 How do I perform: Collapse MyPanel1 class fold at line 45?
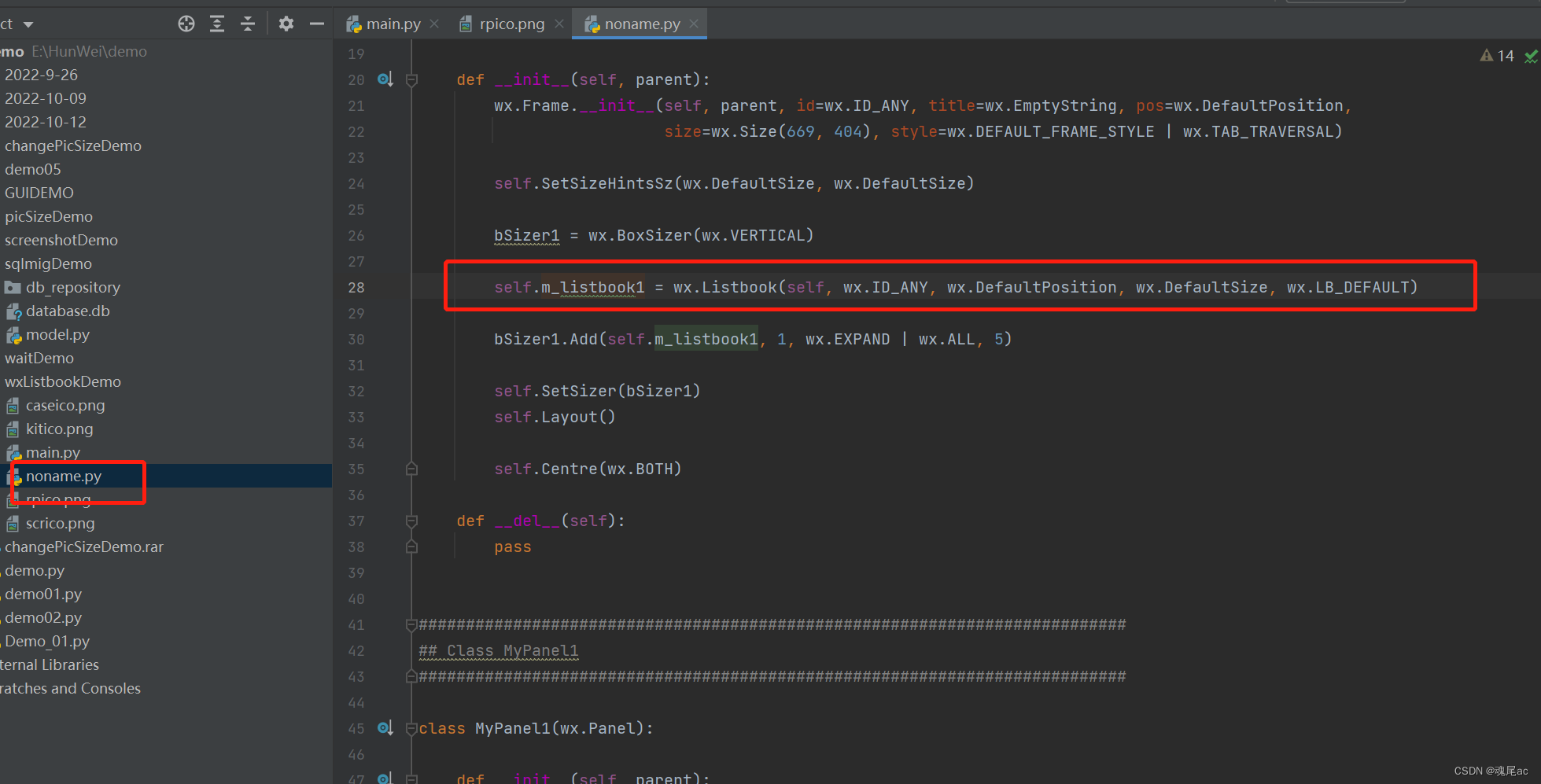tap(411, 728)
